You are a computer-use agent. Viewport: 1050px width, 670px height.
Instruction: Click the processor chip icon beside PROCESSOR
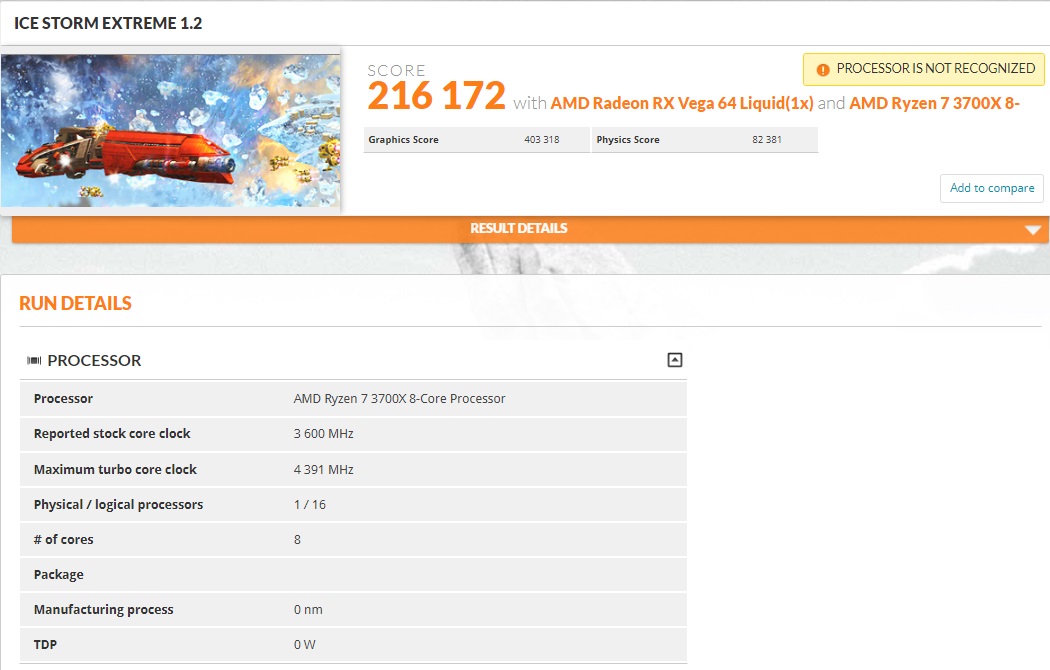(34, 361)
